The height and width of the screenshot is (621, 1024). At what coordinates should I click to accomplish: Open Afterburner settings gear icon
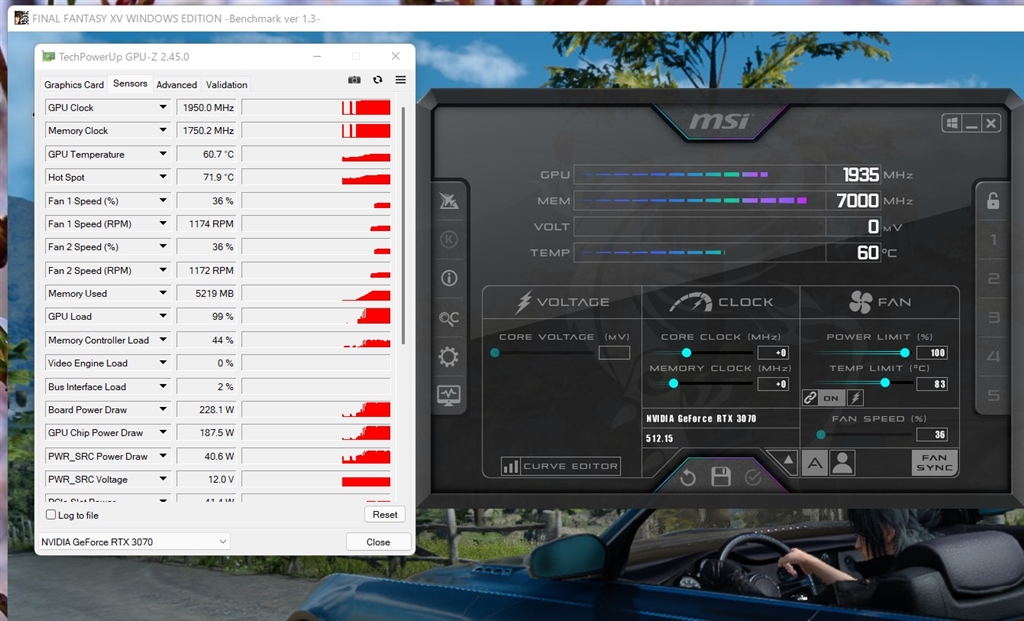(449, 357)
